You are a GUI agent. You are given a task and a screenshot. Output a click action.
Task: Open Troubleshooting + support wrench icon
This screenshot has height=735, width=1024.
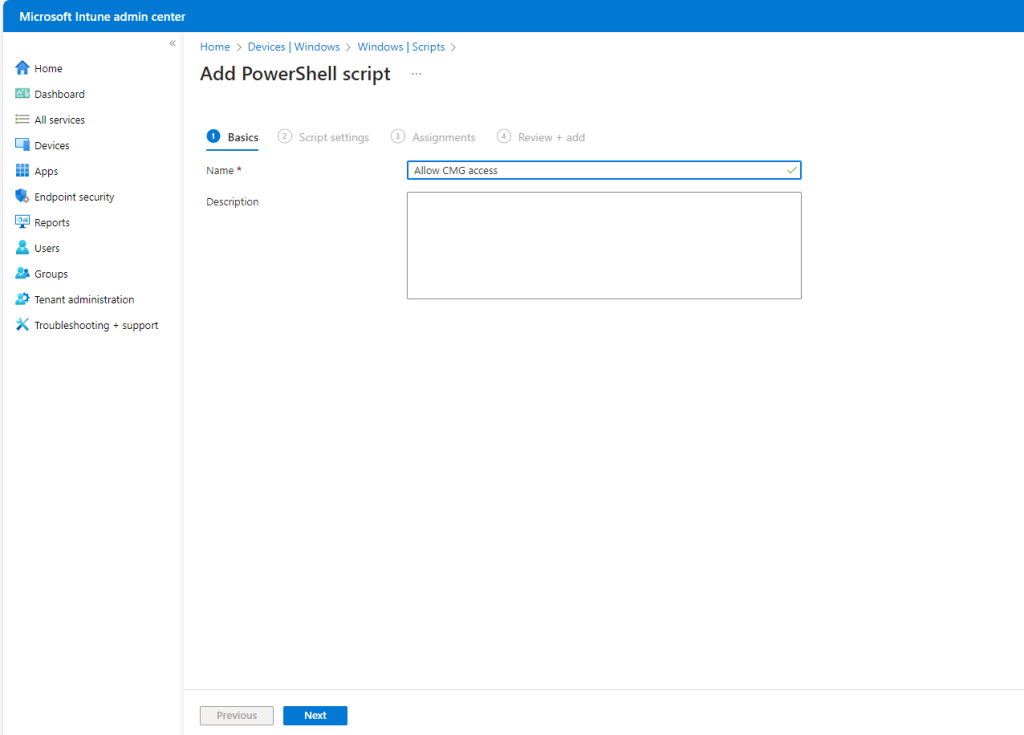(22, 325)
